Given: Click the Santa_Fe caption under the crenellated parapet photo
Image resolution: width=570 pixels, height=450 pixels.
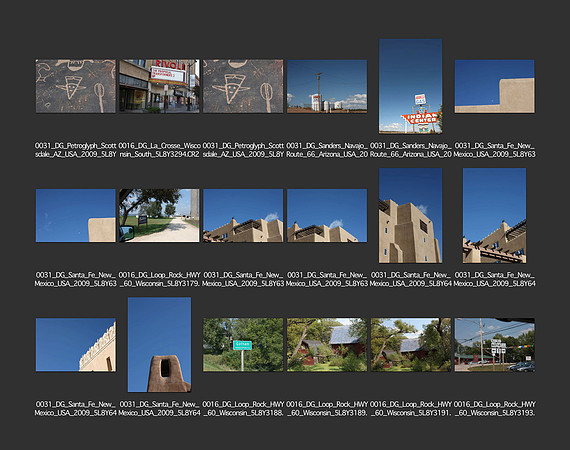Looking at the screenshot, I should click(x=76, y=409).
